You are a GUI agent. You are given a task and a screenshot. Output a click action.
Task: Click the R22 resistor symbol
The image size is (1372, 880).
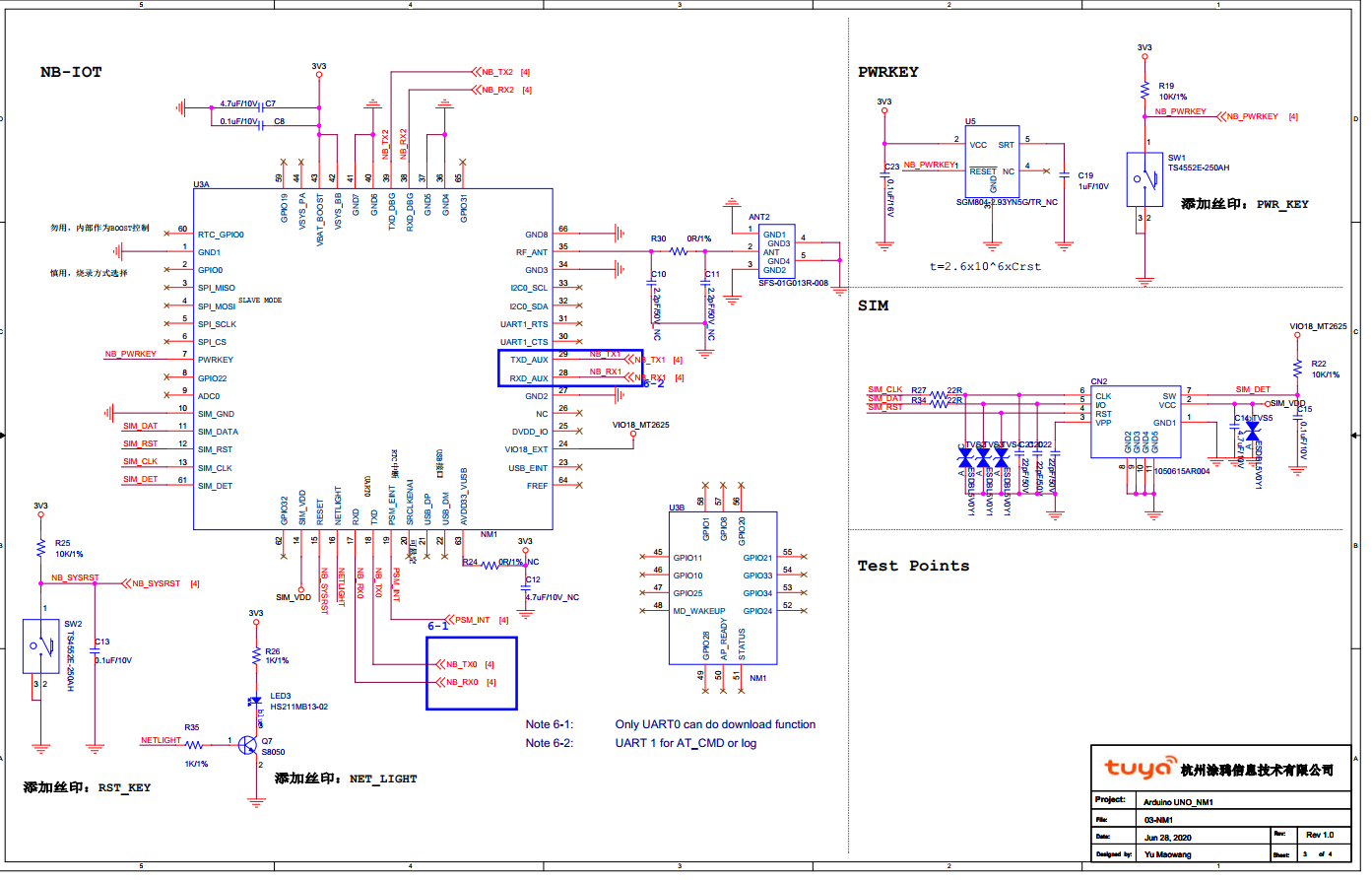(x=1298, y=369)
